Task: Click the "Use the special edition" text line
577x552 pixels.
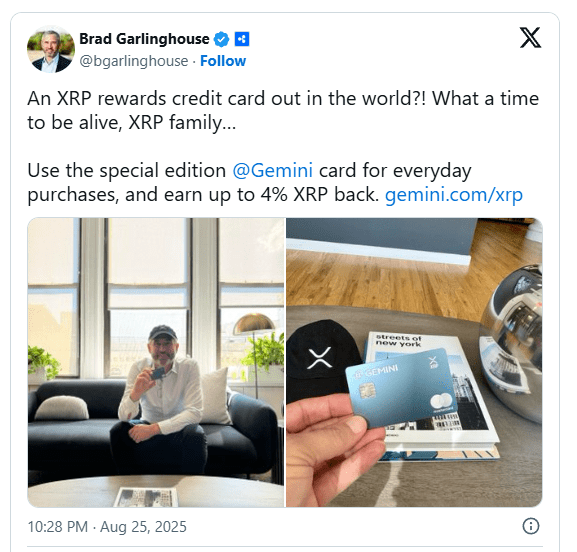Action: coord(127,170)
